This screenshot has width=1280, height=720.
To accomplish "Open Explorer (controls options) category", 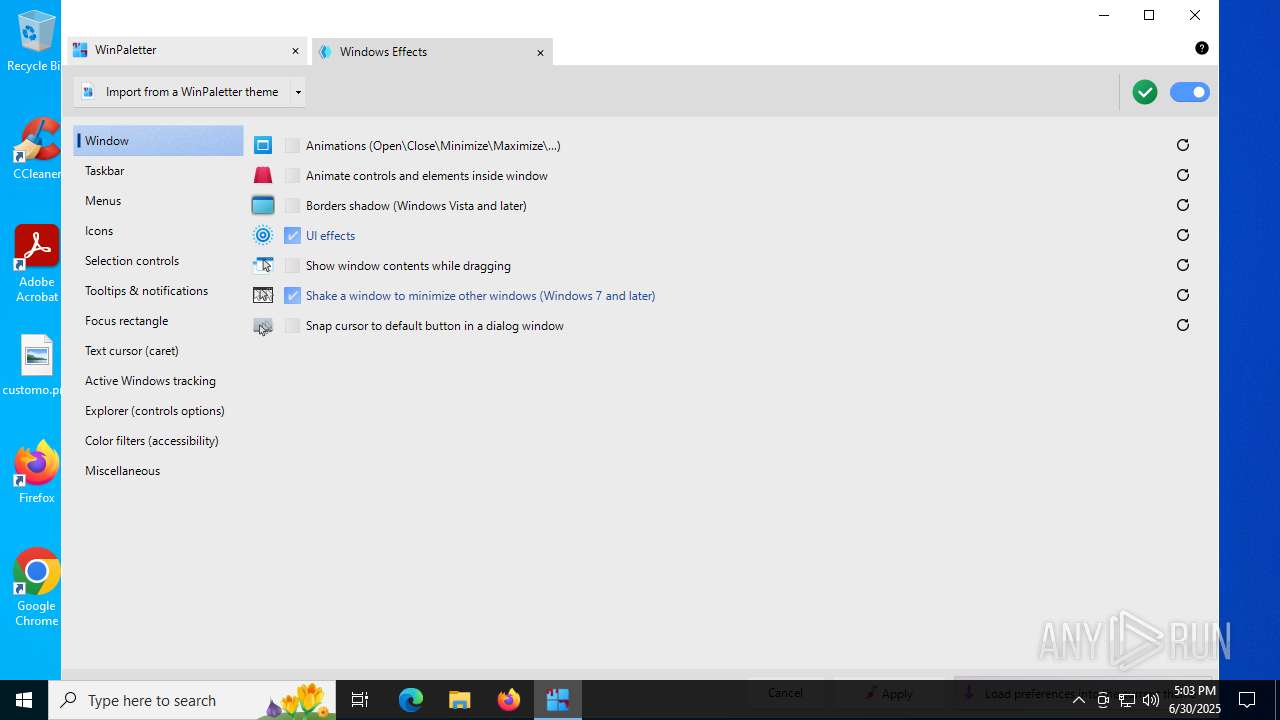I will click(158, 411).
